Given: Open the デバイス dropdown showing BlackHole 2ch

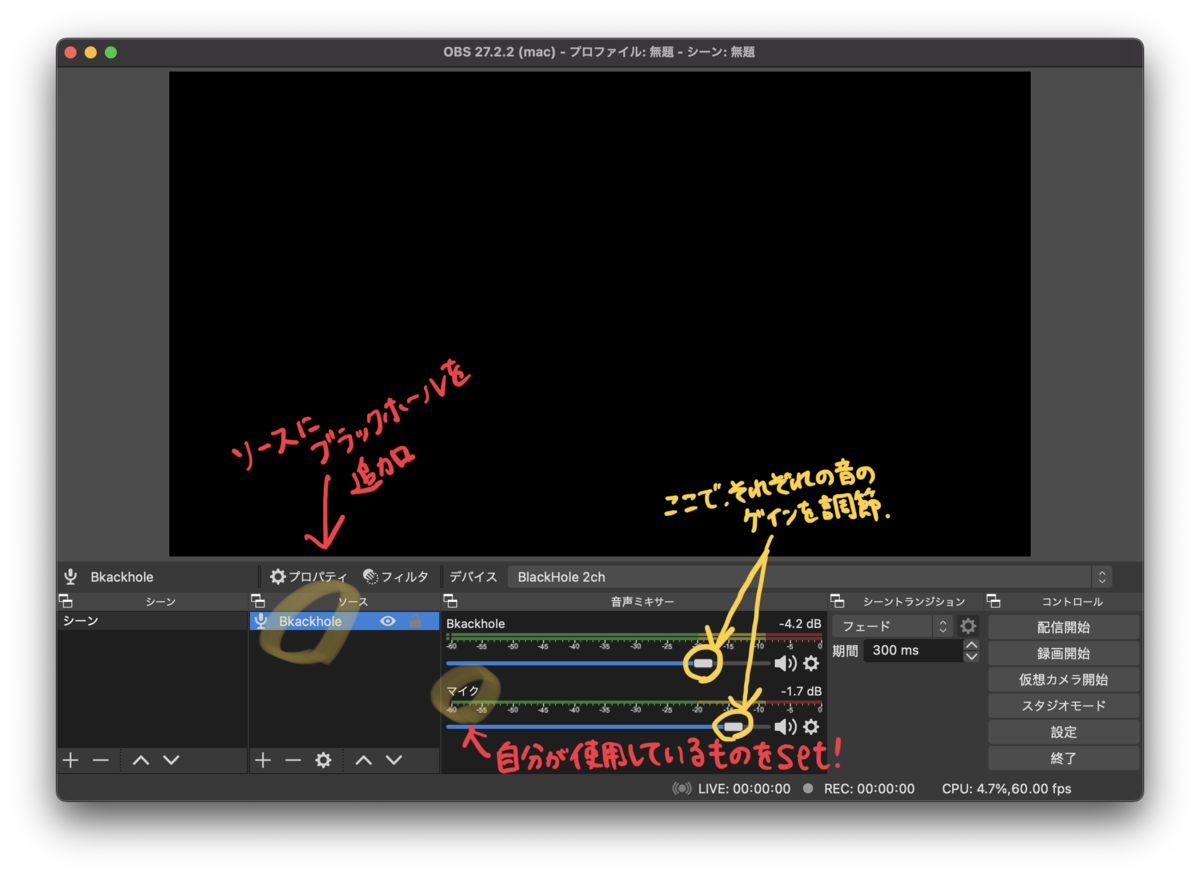Looking at the screenshot, I should click(809, 577).
